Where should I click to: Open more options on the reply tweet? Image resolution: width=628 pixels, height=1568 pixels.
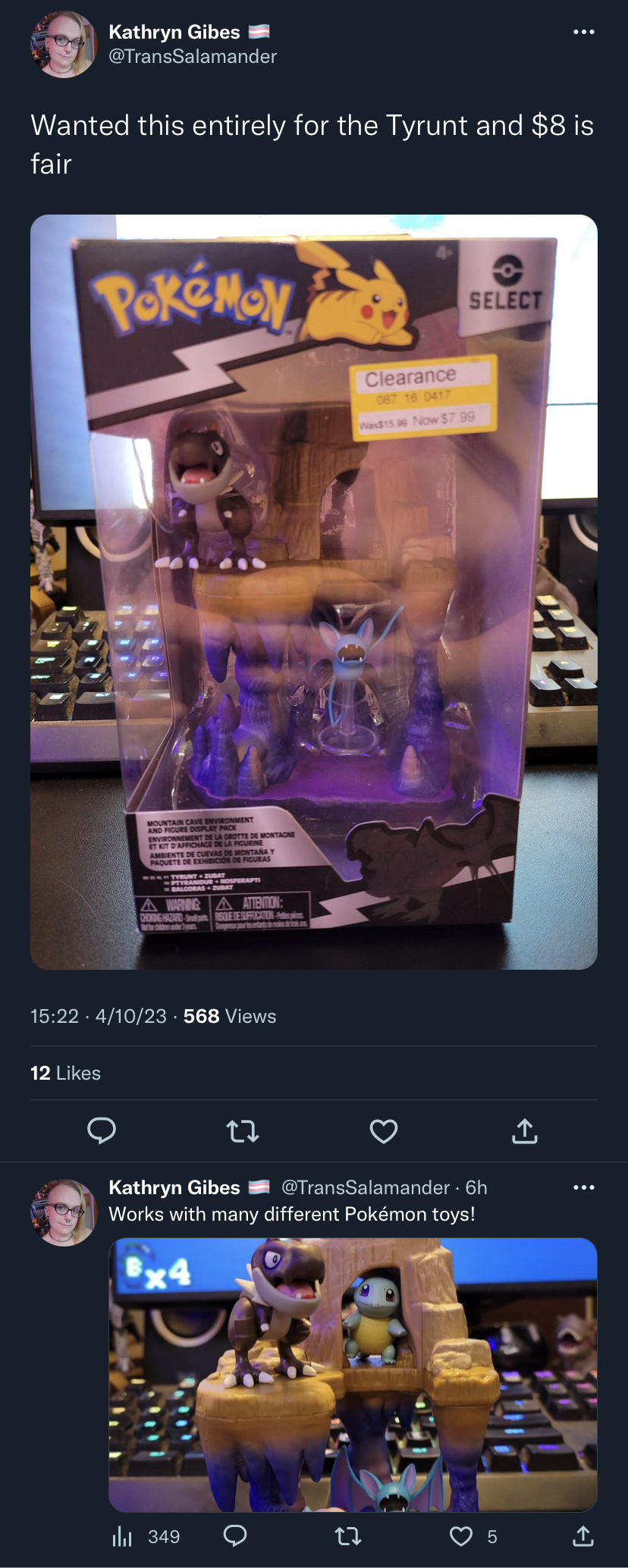point(583,1187)
